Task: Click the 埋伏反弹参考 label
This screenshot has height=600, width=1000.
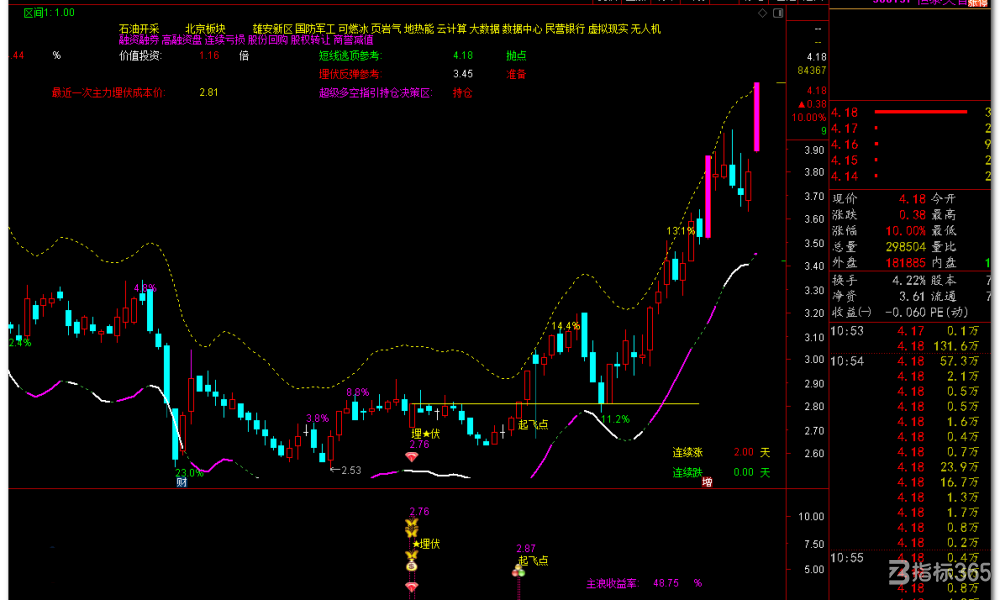Action: click(349, 74)
